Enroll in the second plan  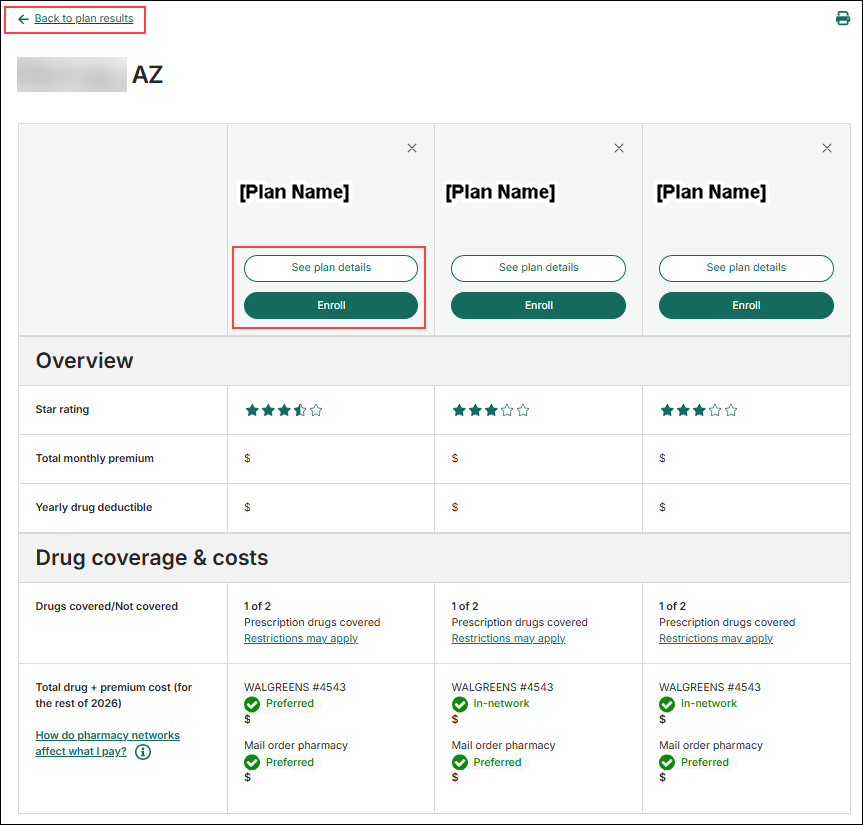coord(538,305)
